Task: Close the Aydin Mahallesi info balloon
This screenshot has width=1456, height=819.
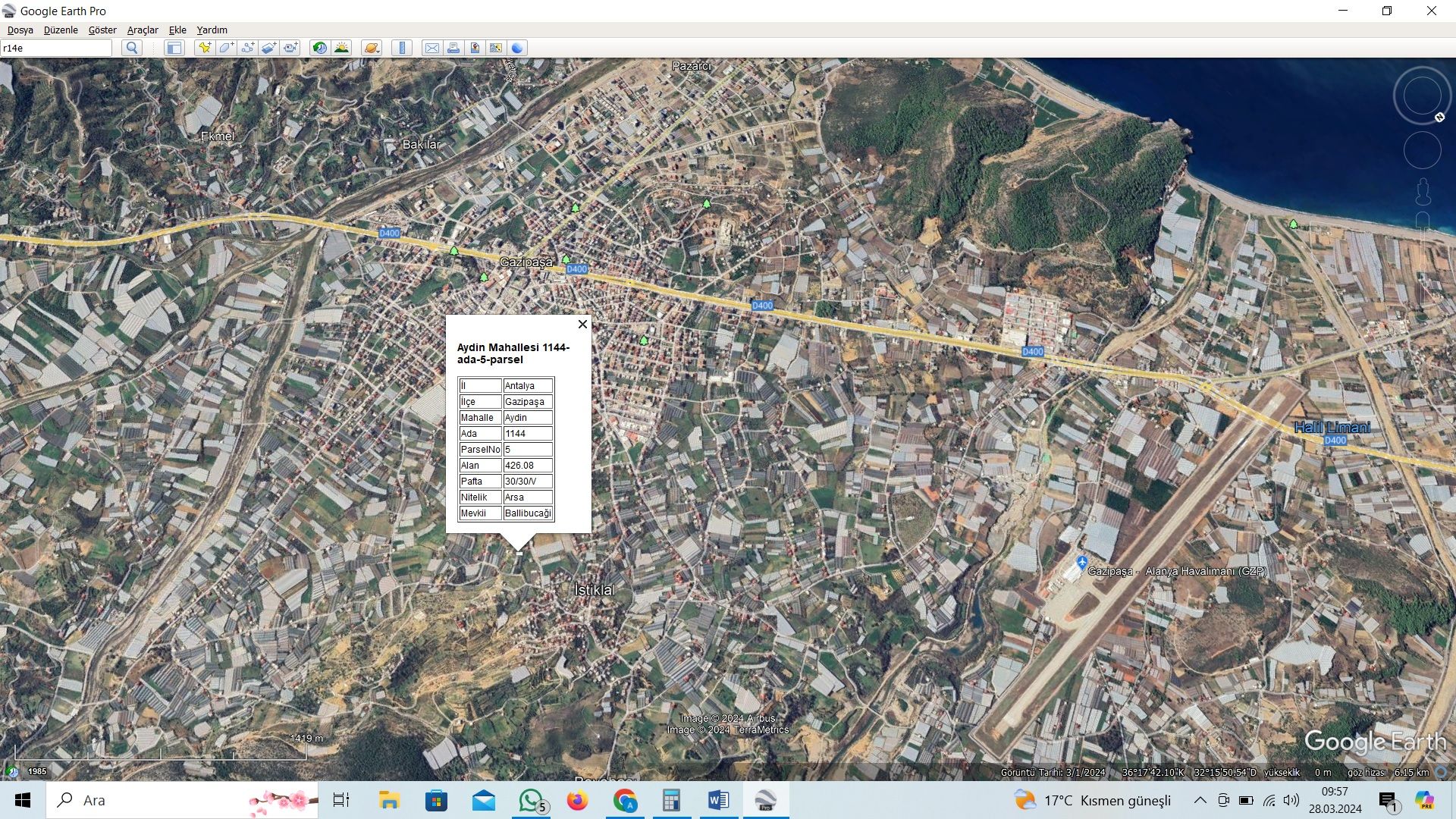Action: tap(582, 324)
